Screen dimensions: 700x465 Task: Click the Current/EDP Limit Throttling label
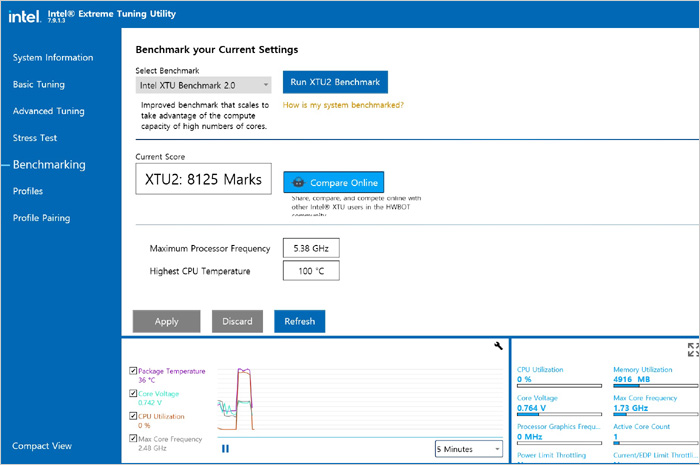654,455
